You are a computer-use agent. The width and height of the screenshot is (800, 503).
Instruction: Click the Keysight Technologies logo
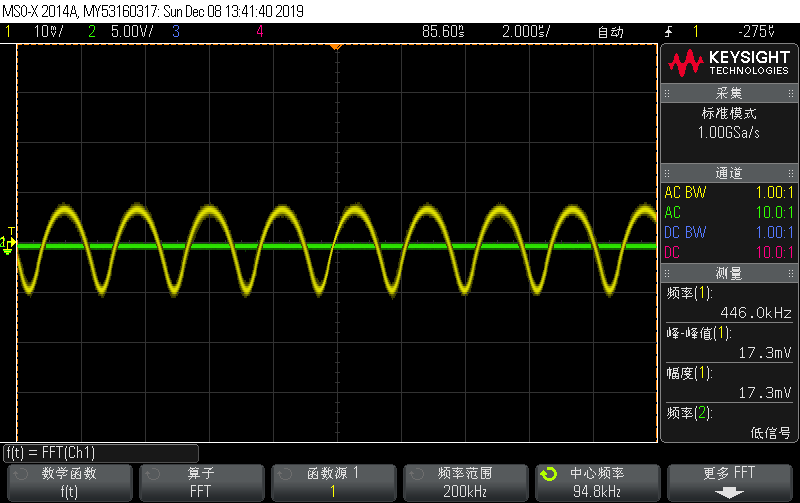pyautogui.click(x=729, y=63)
